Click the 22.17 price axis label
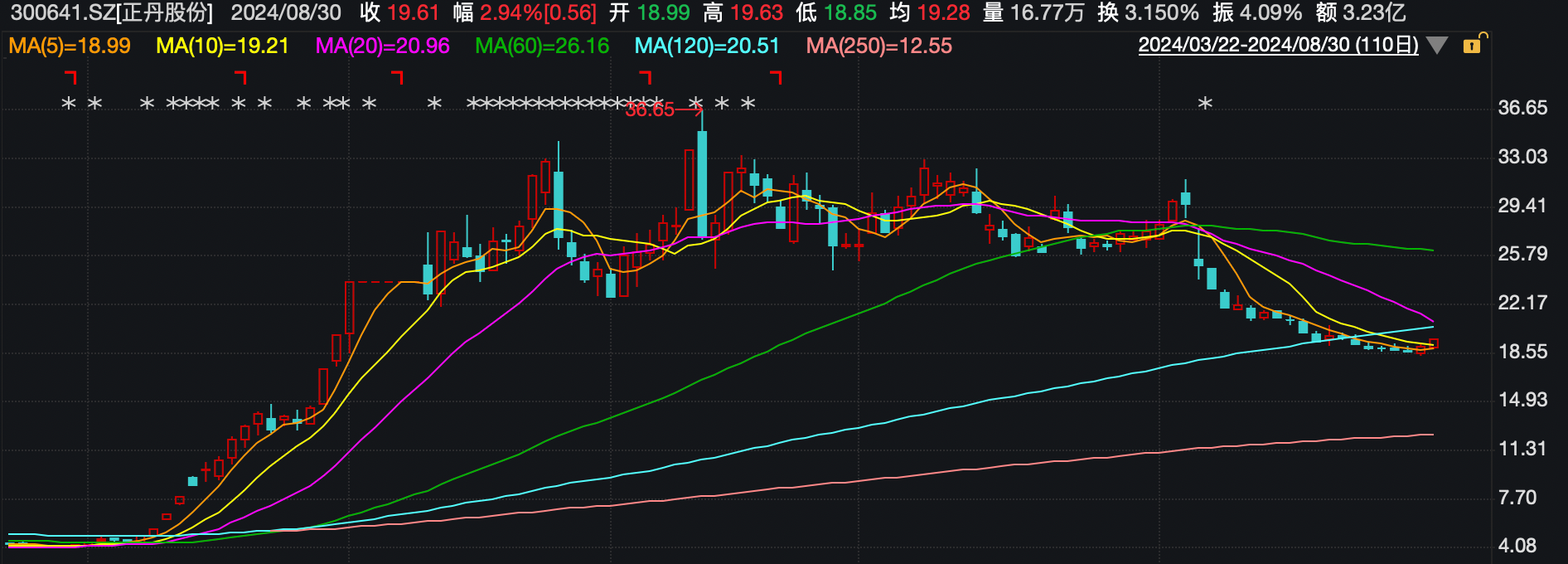The image size is (1568, 564). 1522,303
